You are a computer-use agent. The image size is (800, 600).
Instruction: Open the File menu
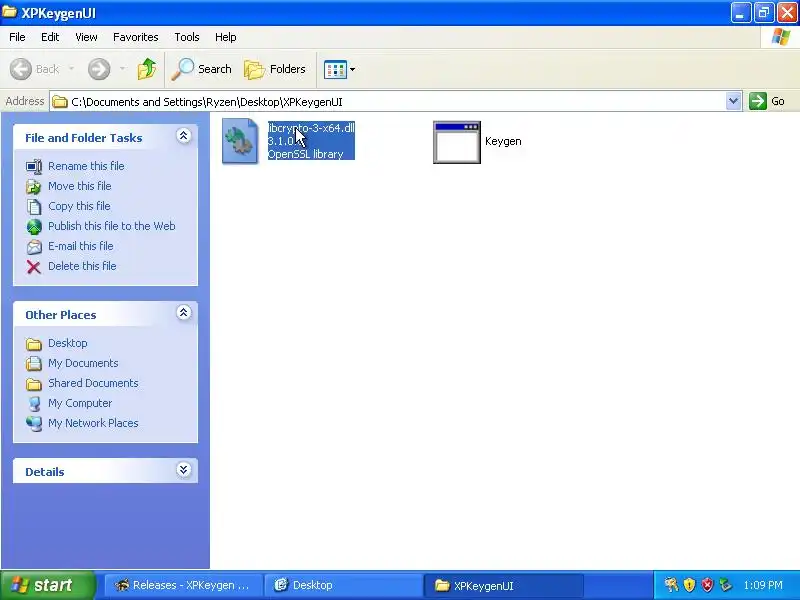point(17,37)
